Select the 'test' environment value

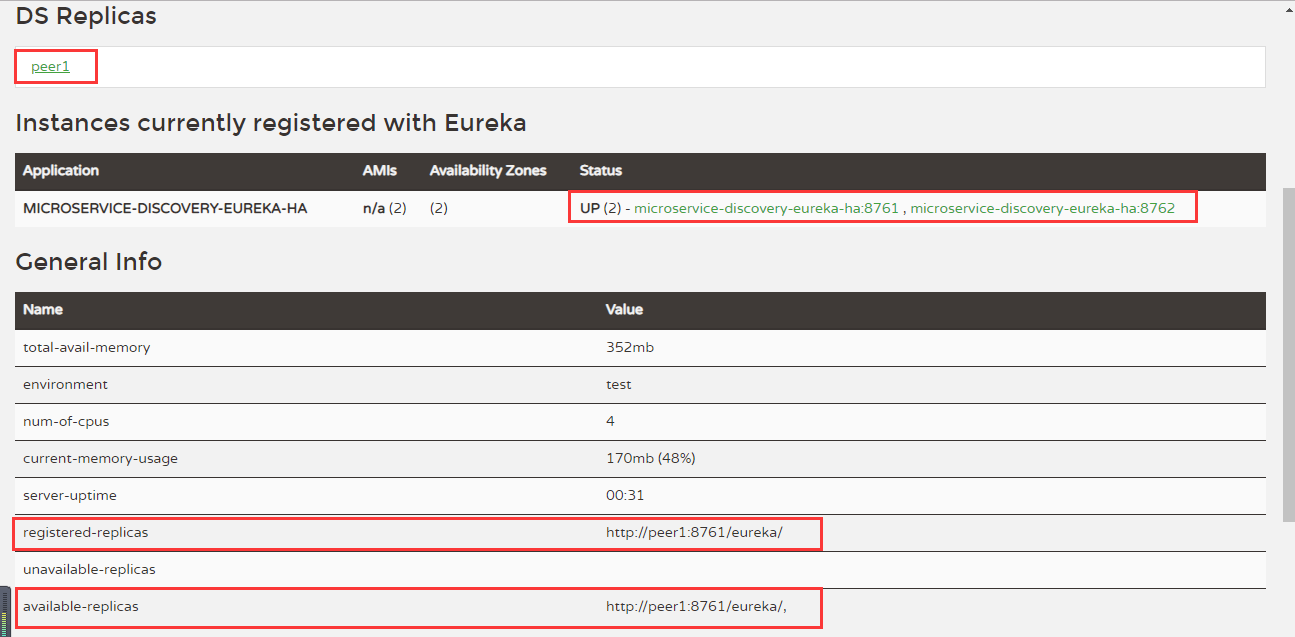point(619,384)
